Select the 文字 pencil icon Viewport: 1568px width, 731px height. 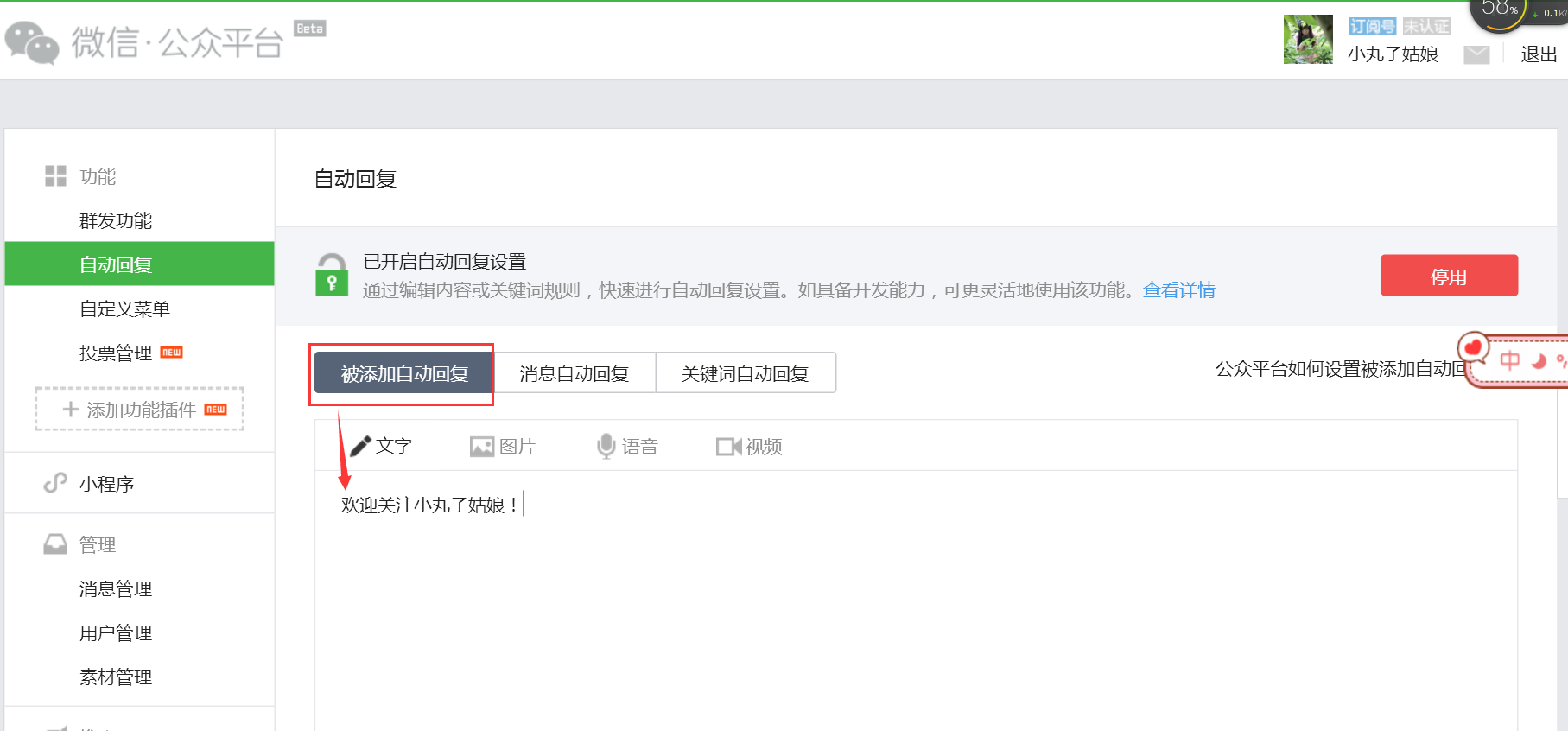coord(360,446)
